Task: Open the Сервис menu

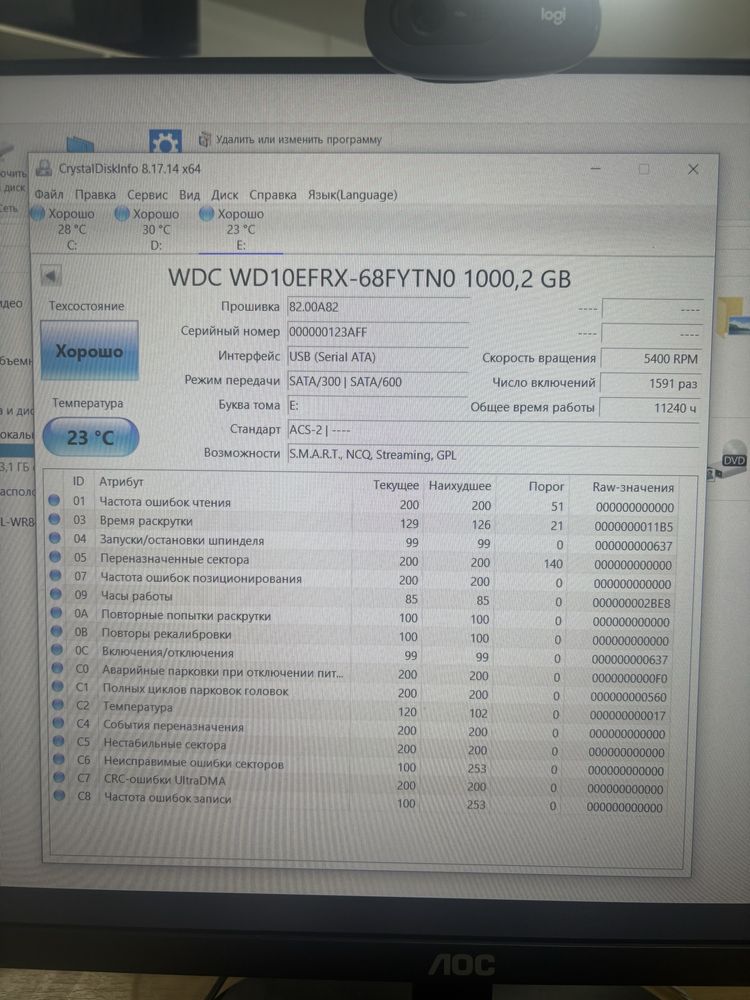Action: point(147,195)
